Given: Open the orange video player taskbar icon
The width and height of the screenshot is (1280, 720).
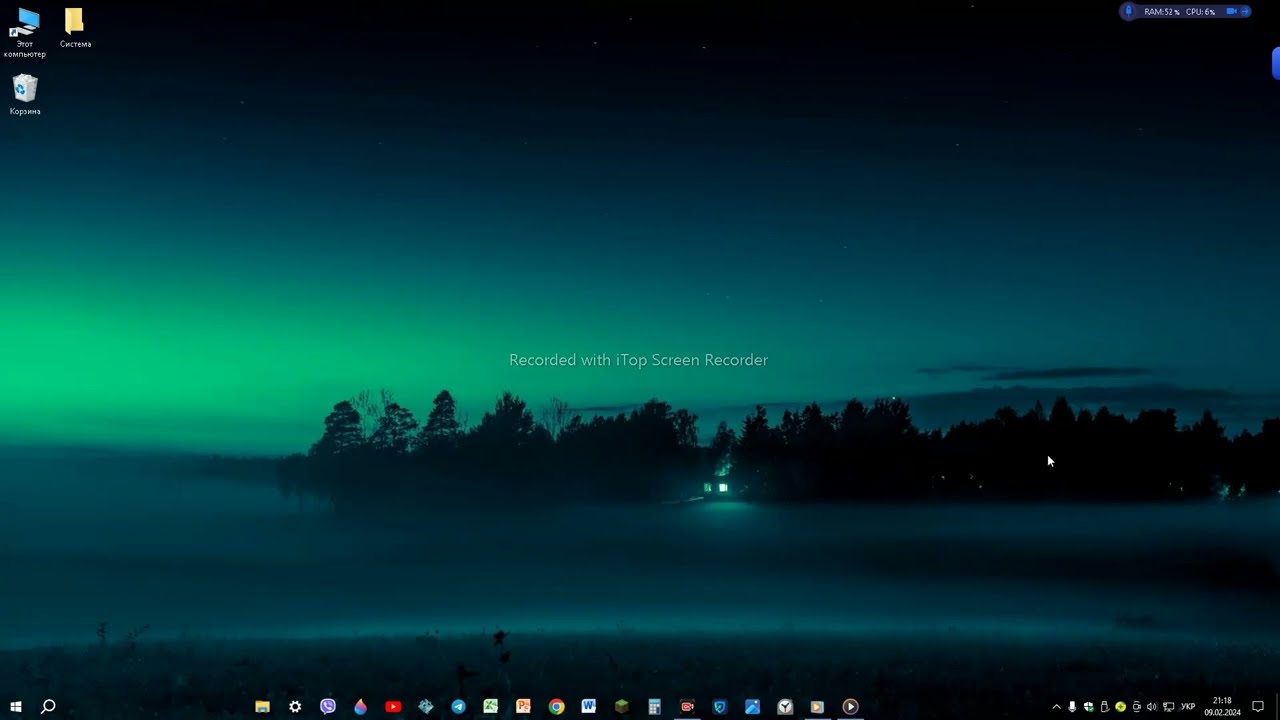Looking at the screenshot, I should tap(817, 707).
